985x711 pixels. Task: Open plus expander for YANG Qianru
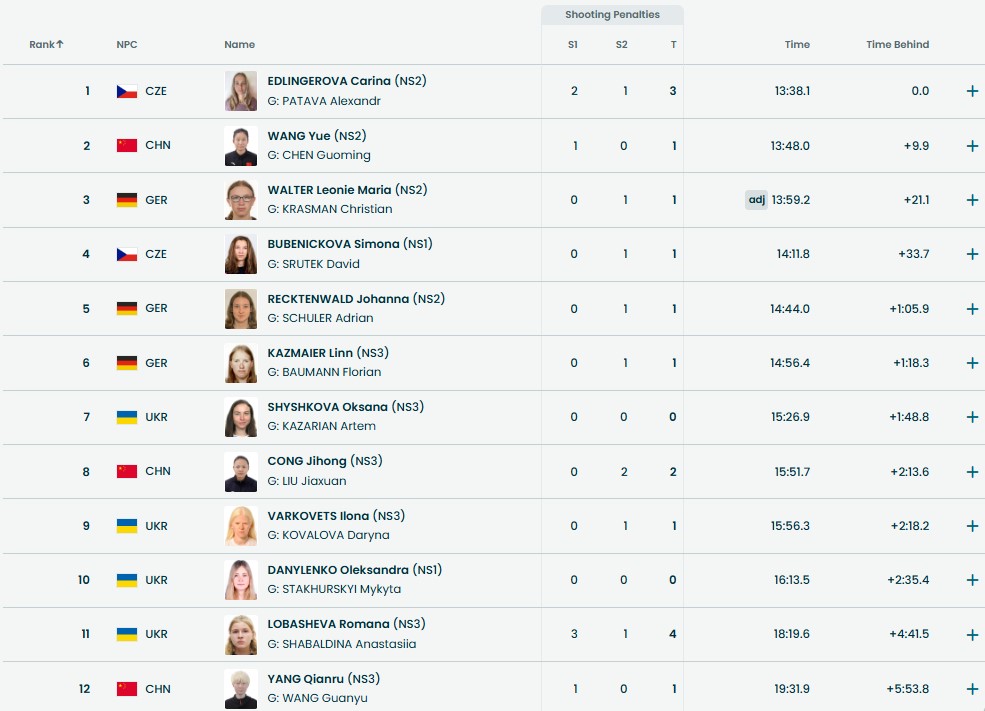point(972,689)
